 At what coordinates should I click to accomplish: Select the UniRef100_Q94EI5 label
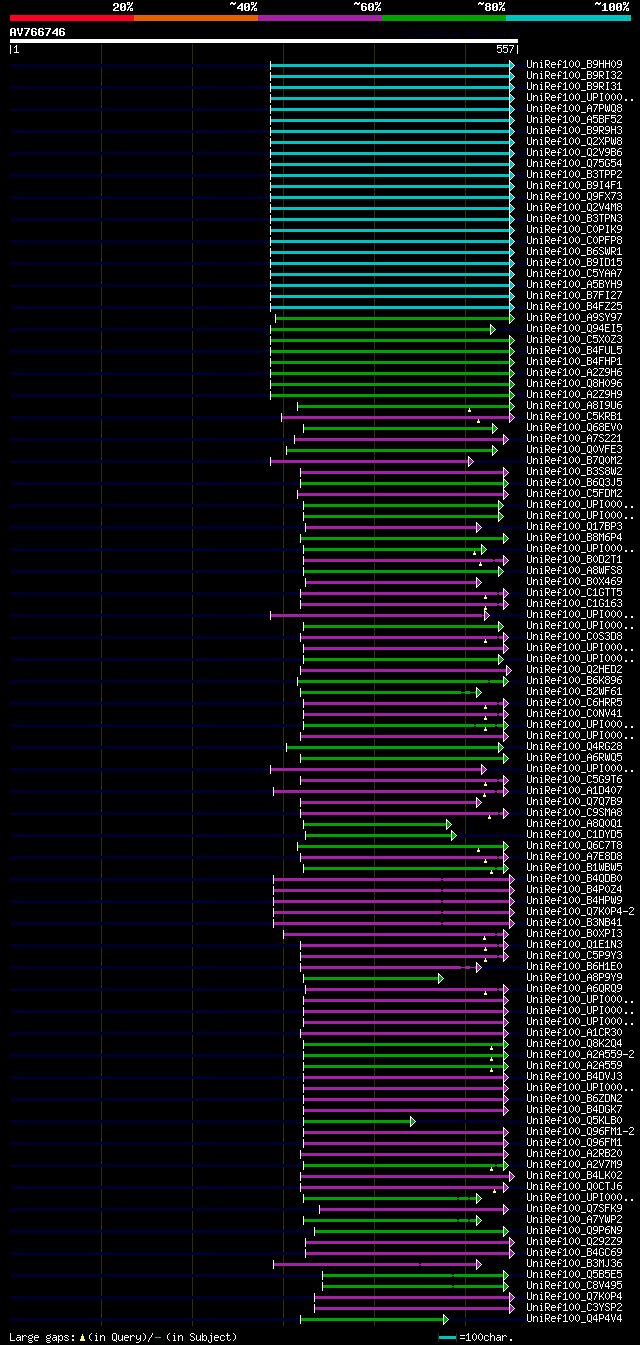click(x=576, y=329)
